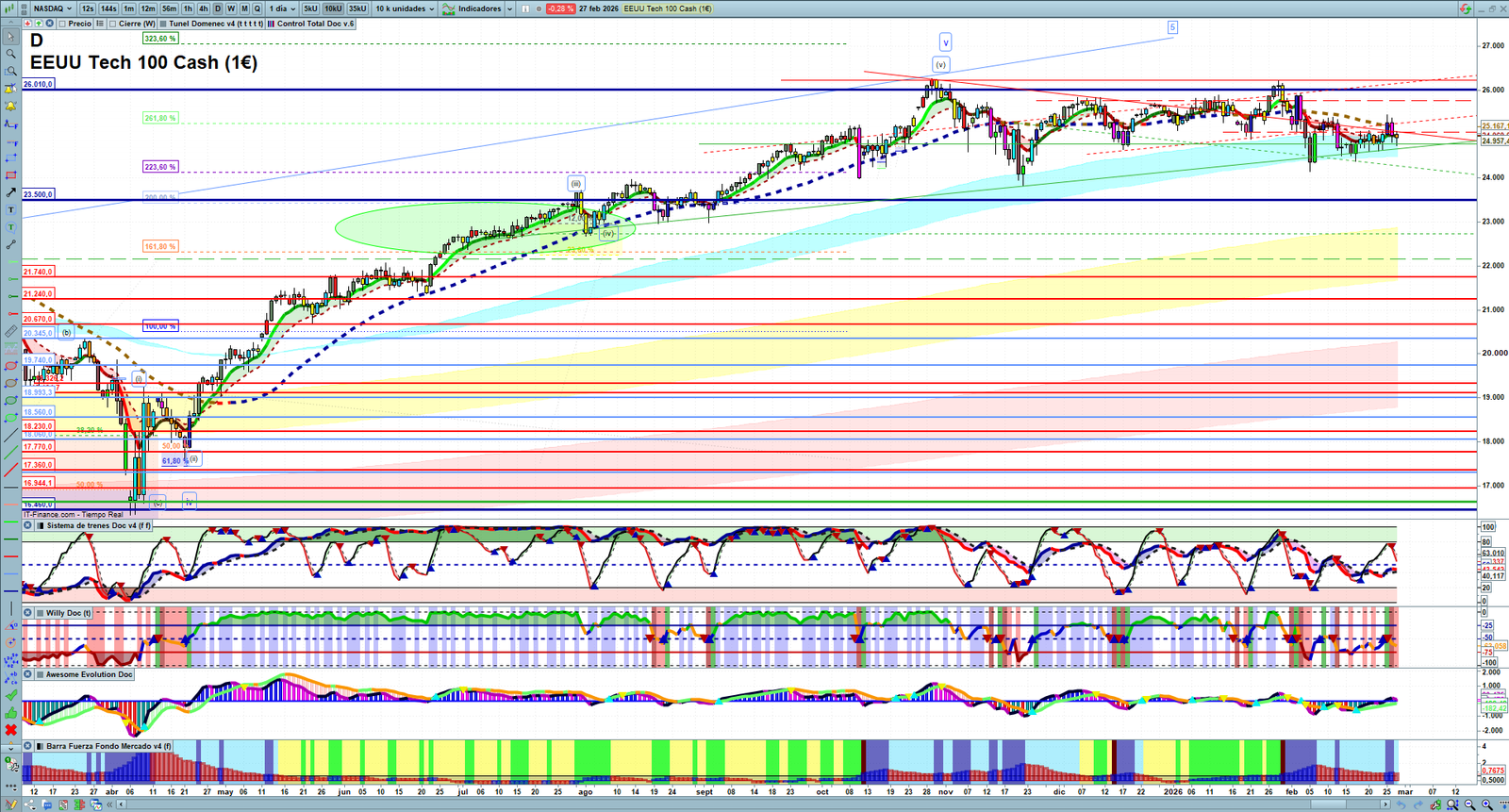This screenshot has height=812, width=1509.
Task: Switch to the Q quarterly timeframe
Action: [257, 8]
